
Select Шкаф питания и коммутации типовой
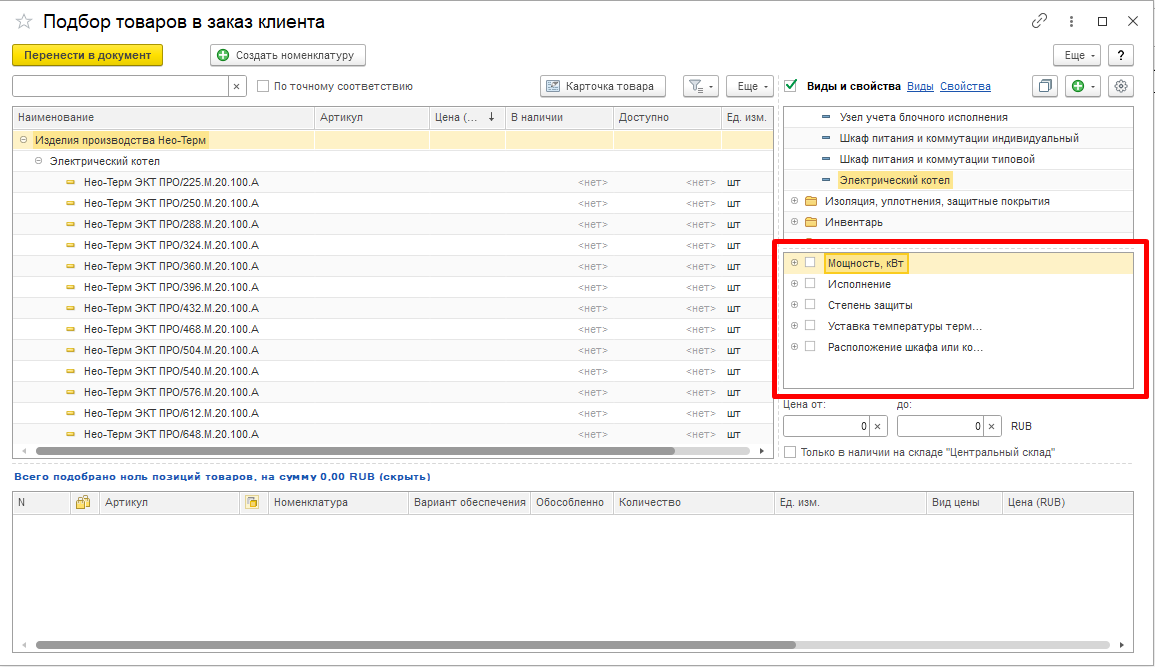[x=937, y=159]
